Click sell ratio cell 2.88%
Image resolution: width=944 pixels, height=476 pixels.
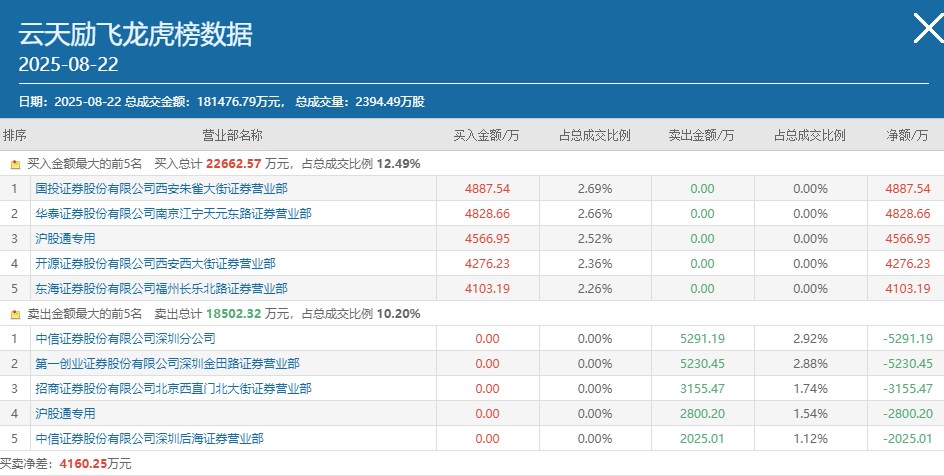[x=810, y=363]
